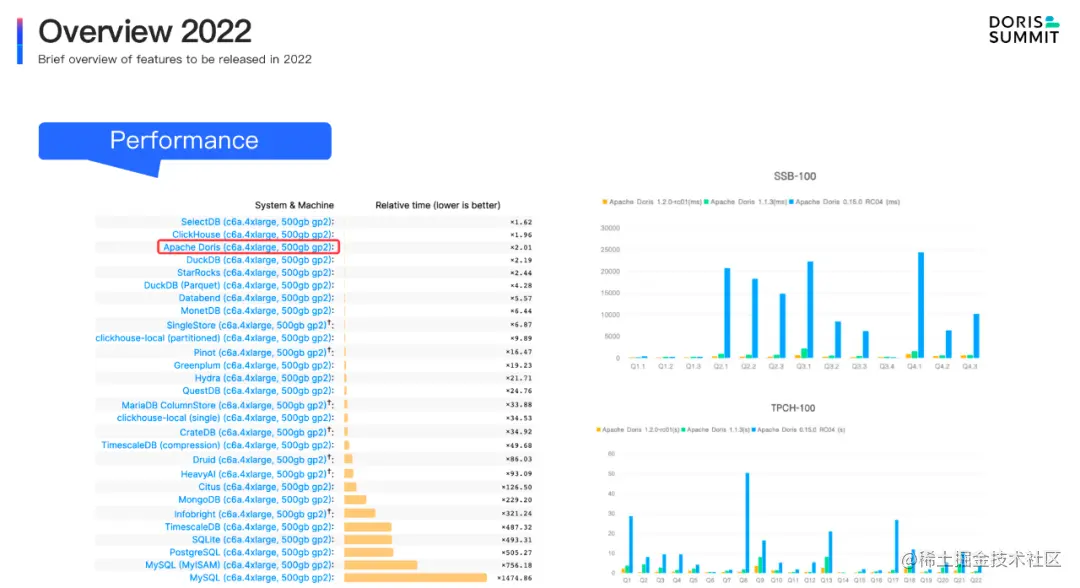The width and height of the screenshot is (1080, 588).
Task: Click the Q4.3 axis label in SSB-100
Action: [970, 366]
